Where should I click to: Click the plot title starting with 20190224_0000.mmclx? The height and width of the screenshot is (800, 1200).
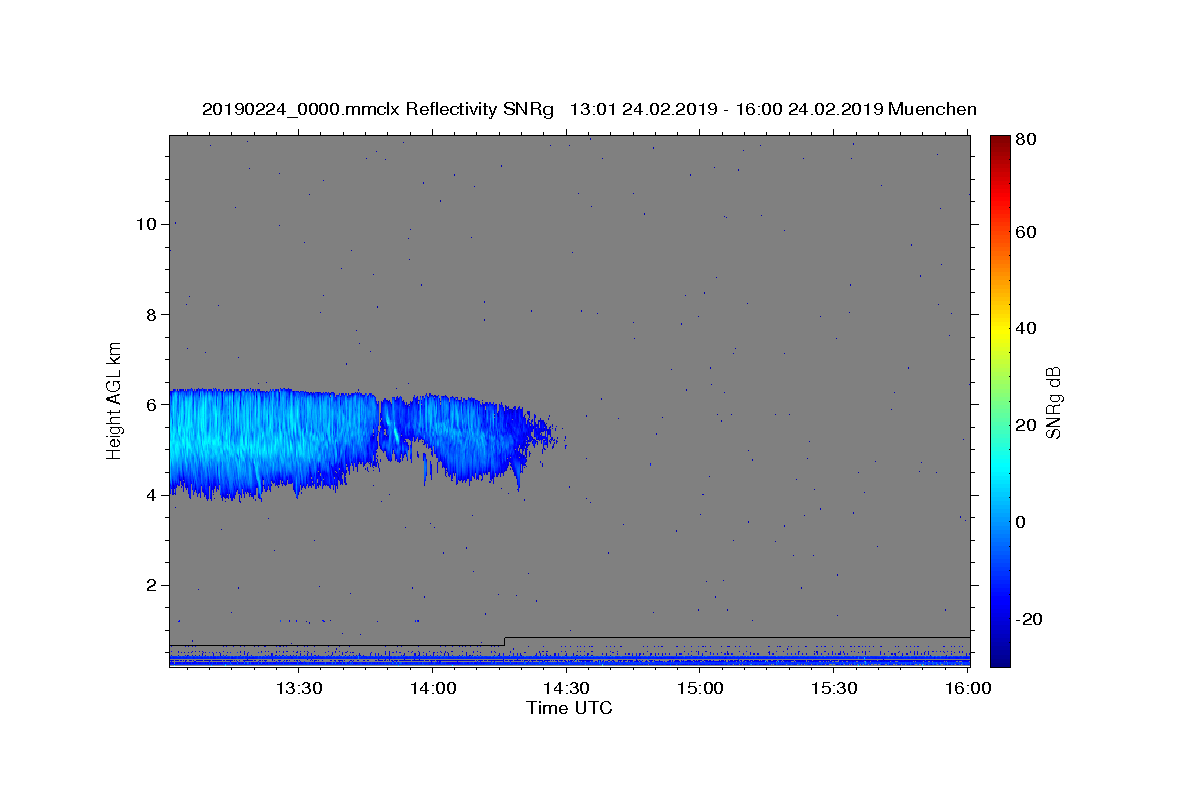(589, 109)
